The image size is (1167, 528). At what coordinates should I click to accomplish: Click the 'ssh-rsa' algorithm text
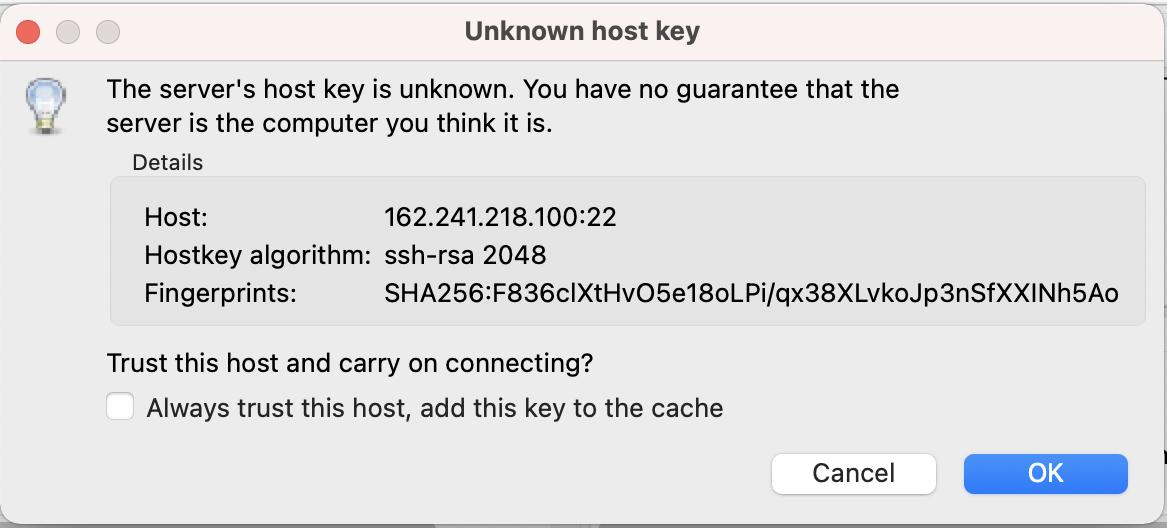[429, 255]
